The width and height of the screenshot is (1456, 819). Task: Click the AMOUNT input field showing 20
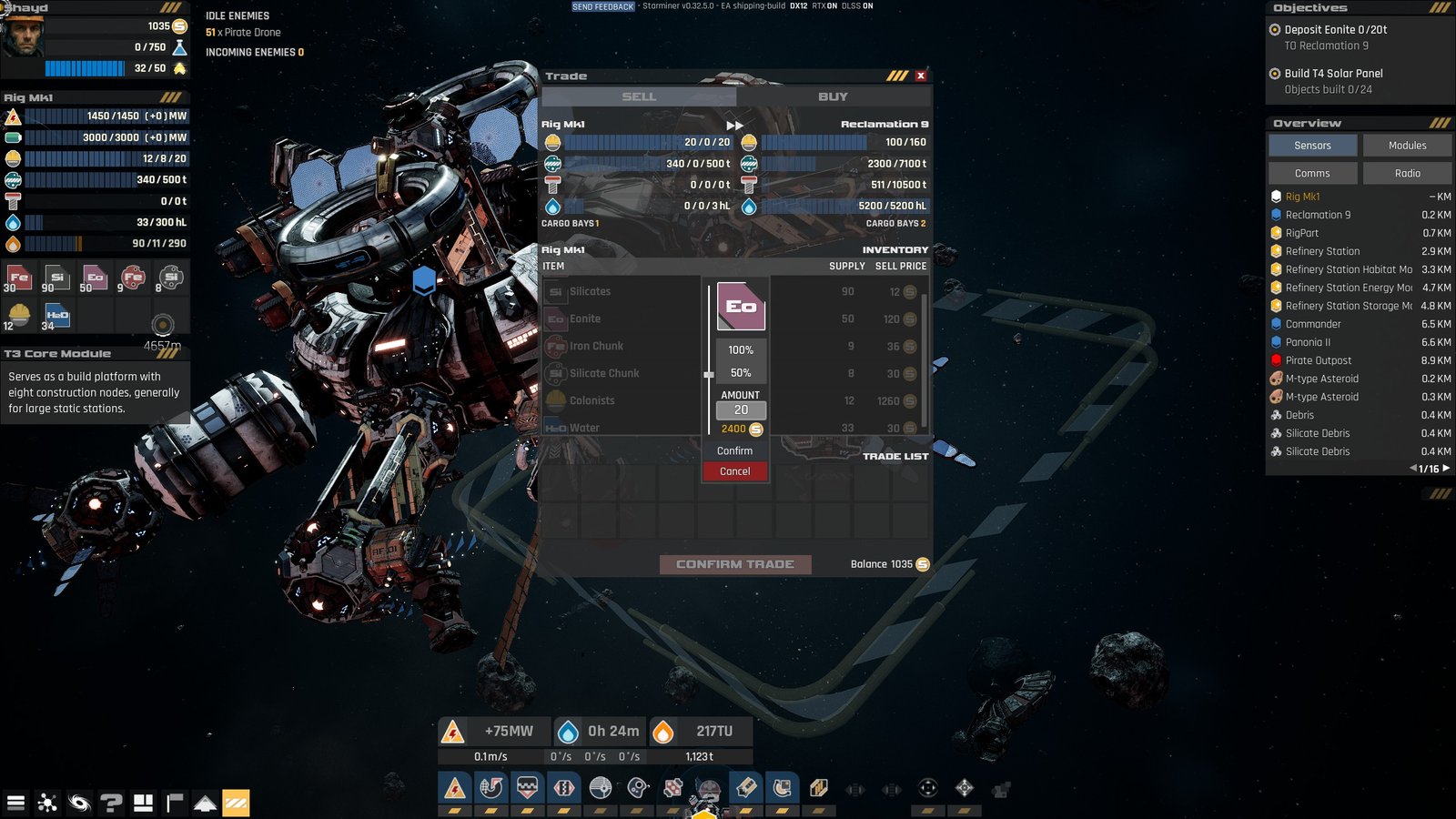(741, 410)
